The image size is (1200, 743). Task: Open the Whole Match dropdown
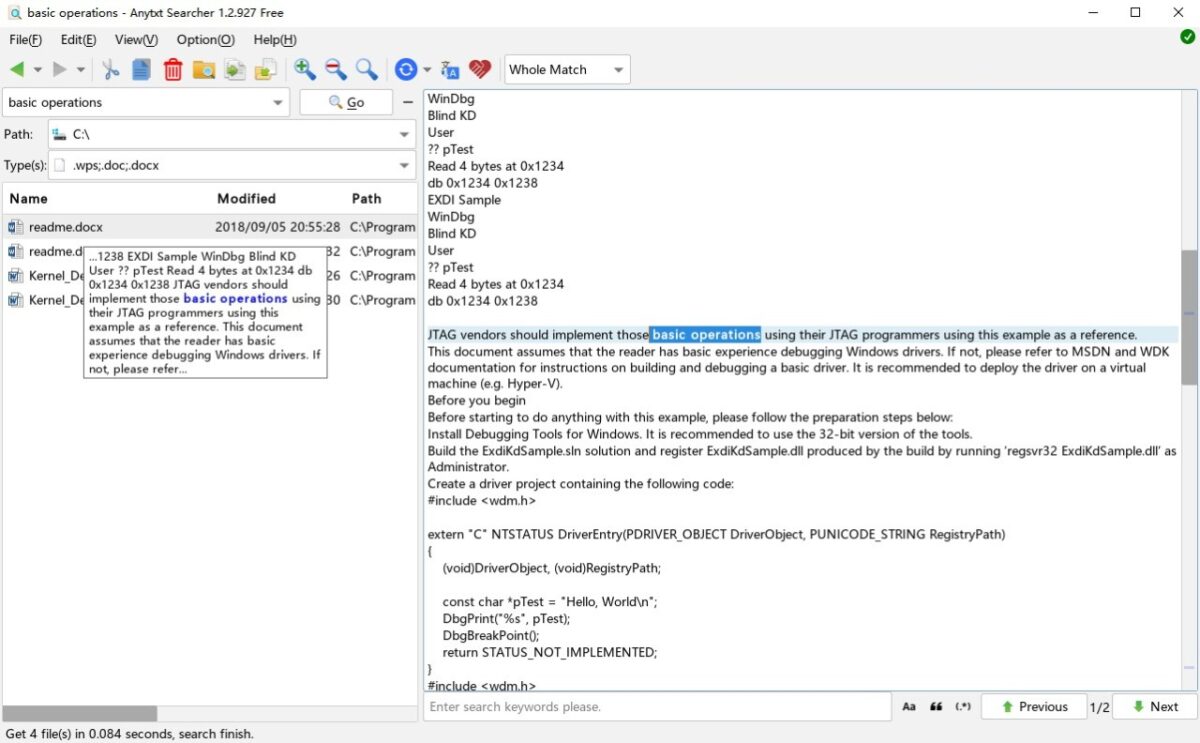[x=567, y=70]
